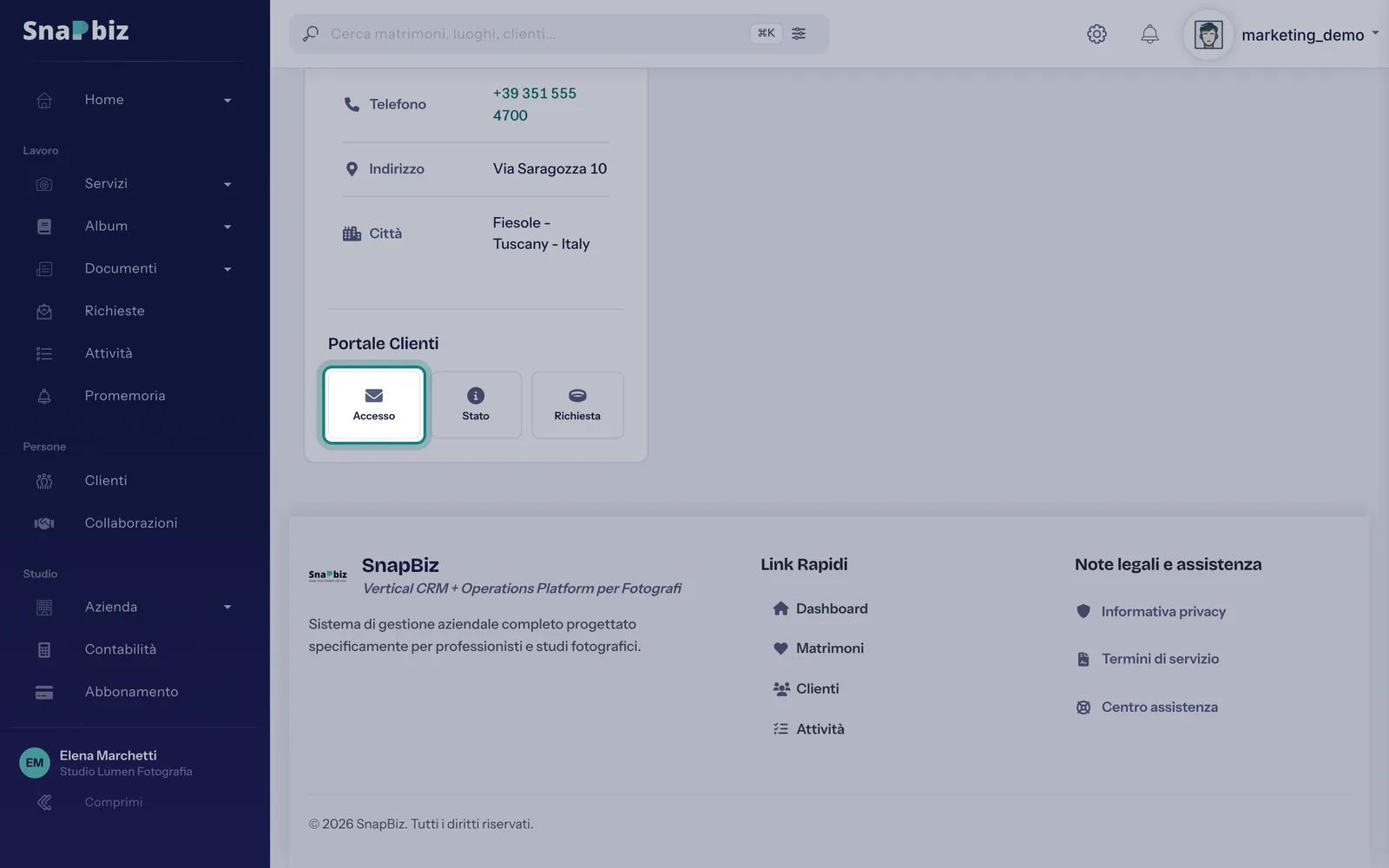Click the Richiesta portal button
This screenshot has height=868, width=1389.
577,405
